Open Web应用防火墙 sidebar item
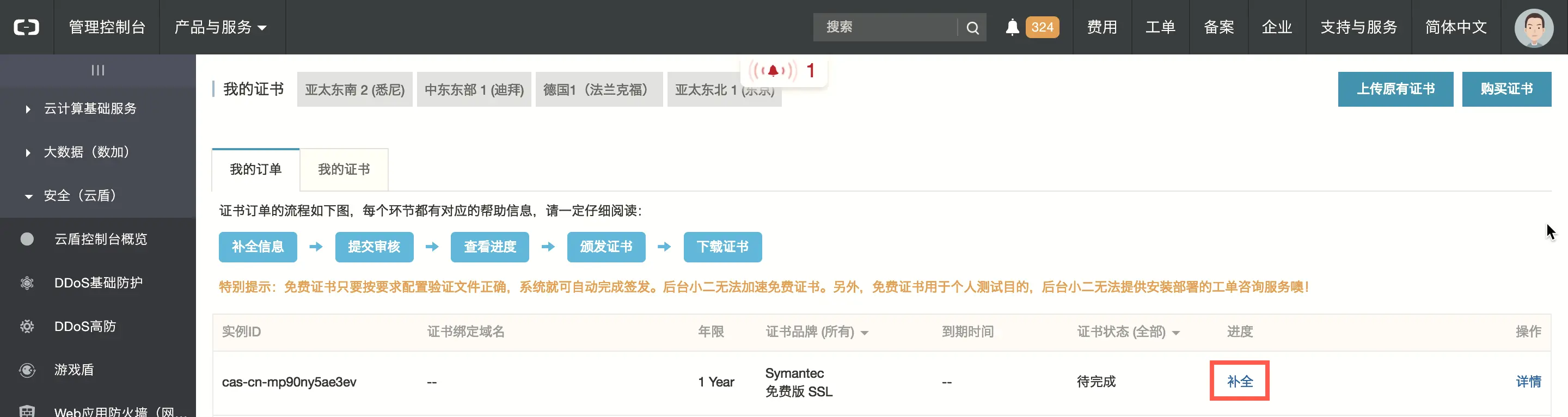 120,412
